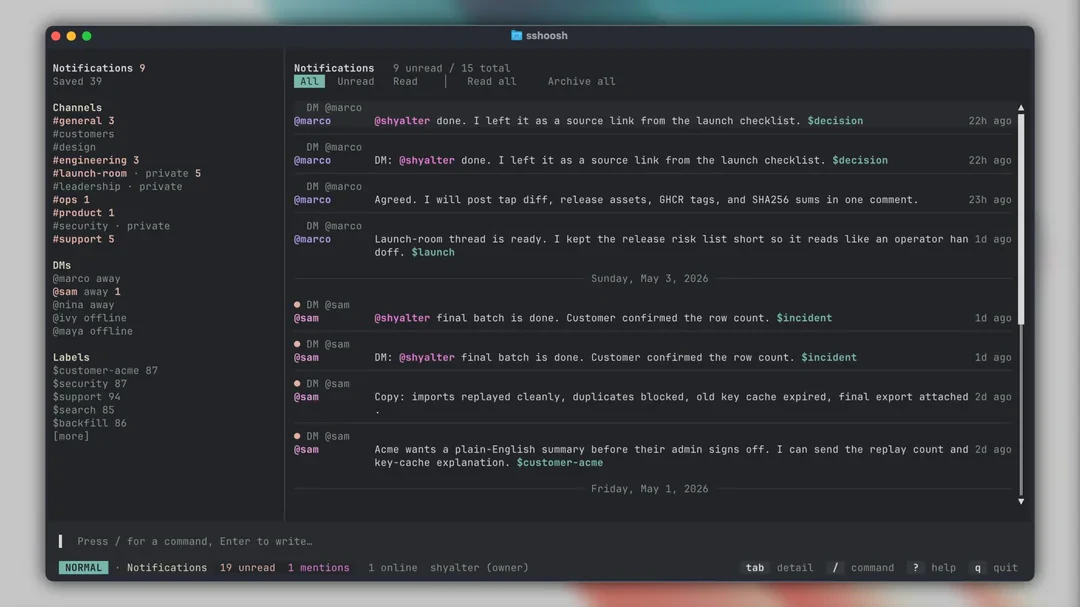Open DM with @sam in sidebar
The height and width of the screenshot is (607, 1080).
(86, 291)
